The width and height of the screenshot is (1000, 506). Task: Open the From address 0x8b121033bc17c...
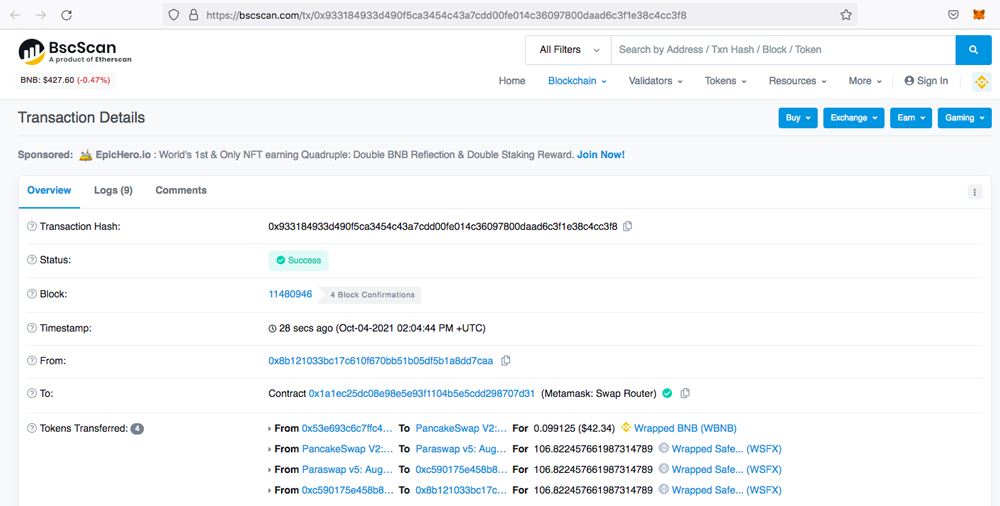click(381, 361)
